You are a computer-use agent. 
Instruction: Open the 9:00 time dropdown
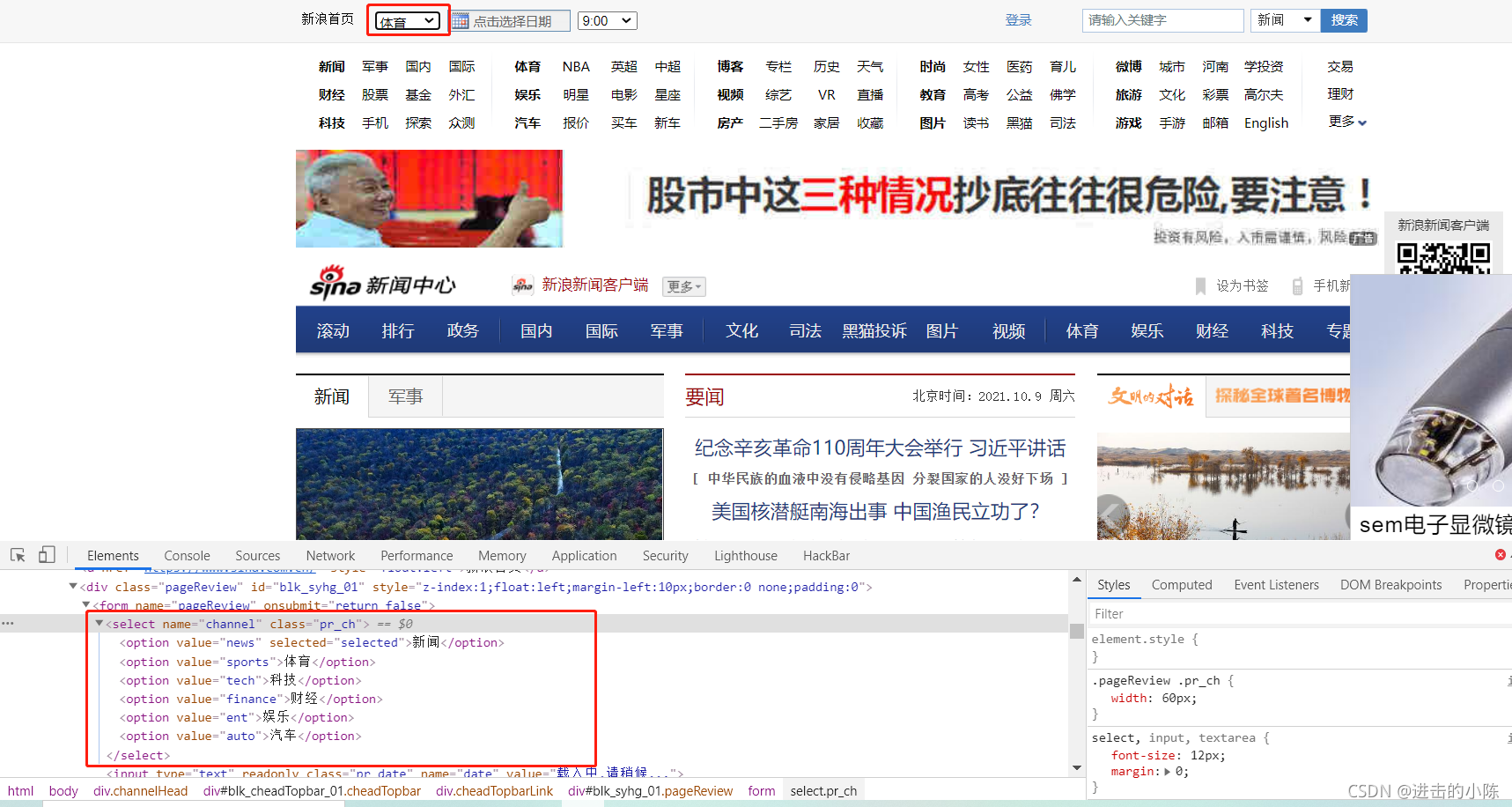pyautogui.click(x=607, y=19)
